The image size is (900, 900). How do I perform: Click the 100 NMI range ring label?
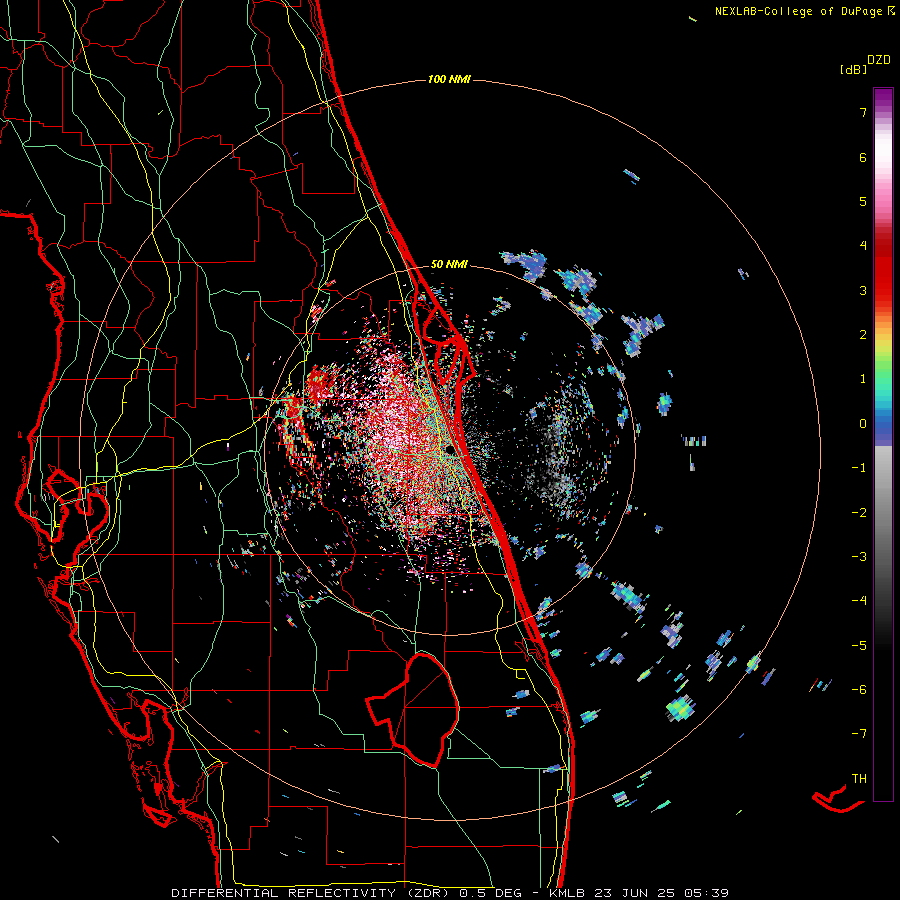coord(449,79)
